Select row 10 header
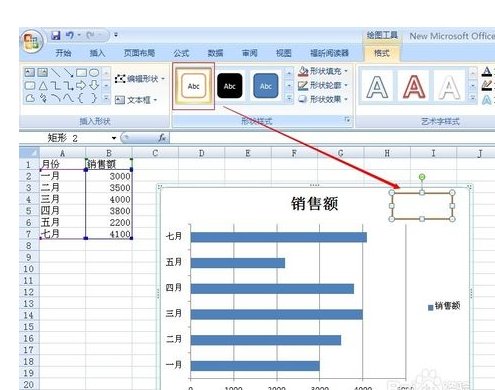Image resolution: width=495 pixels, height=390 pixels. (x=29, y=269)
